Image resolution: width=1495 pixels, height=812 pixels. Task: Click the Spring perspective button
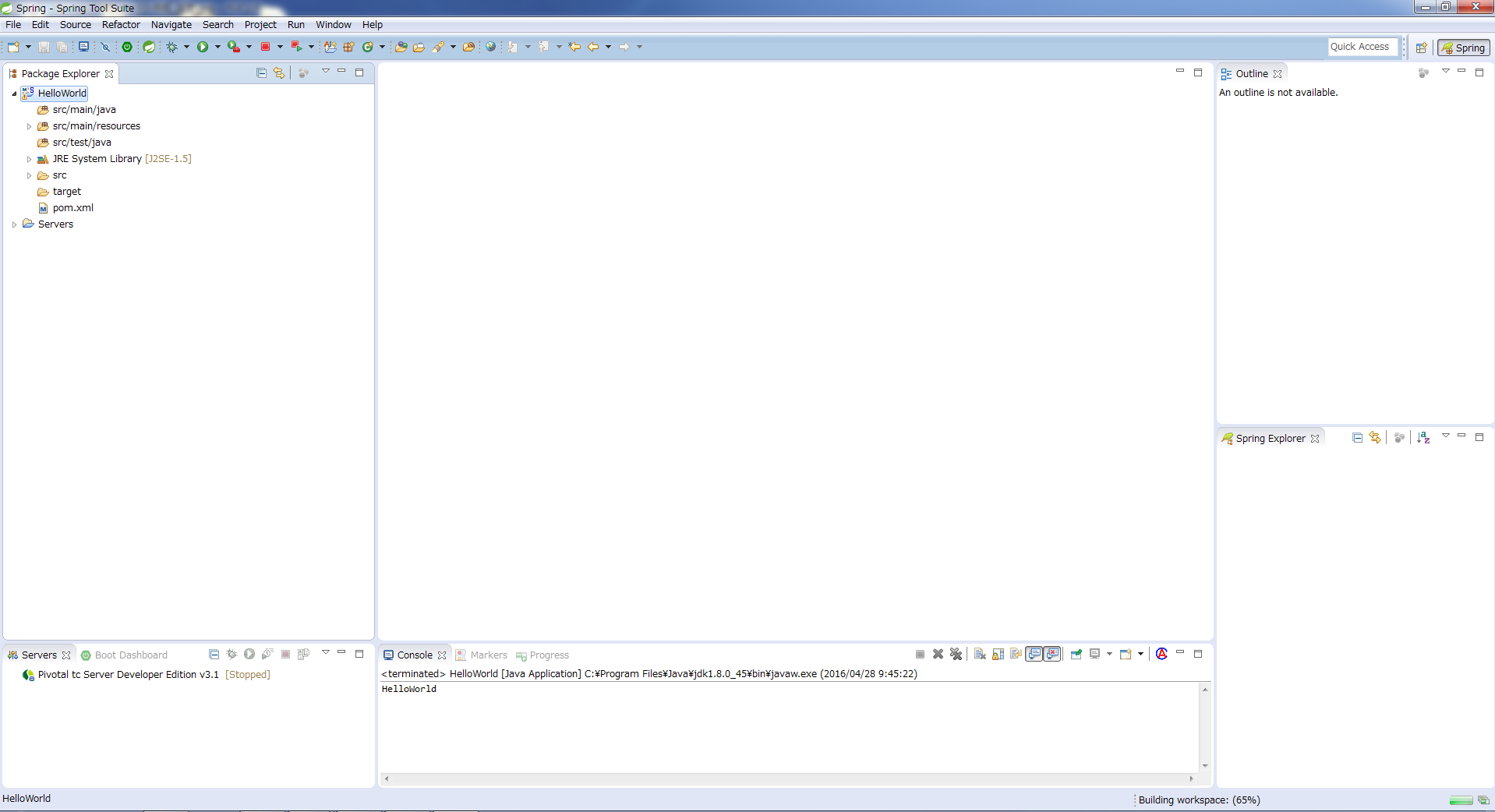pos(1464,48)
